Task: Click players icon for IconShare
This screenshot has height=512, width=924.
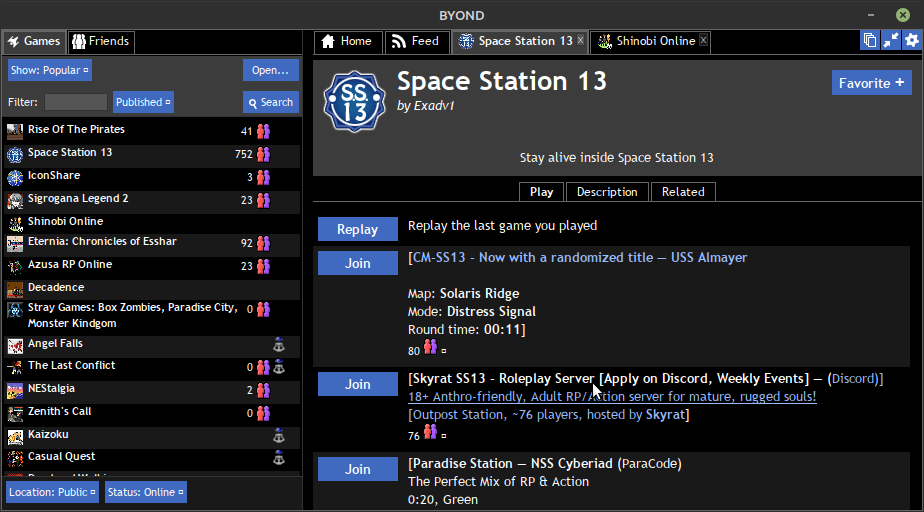Action: pyautogui.click(x=263, y=177)
